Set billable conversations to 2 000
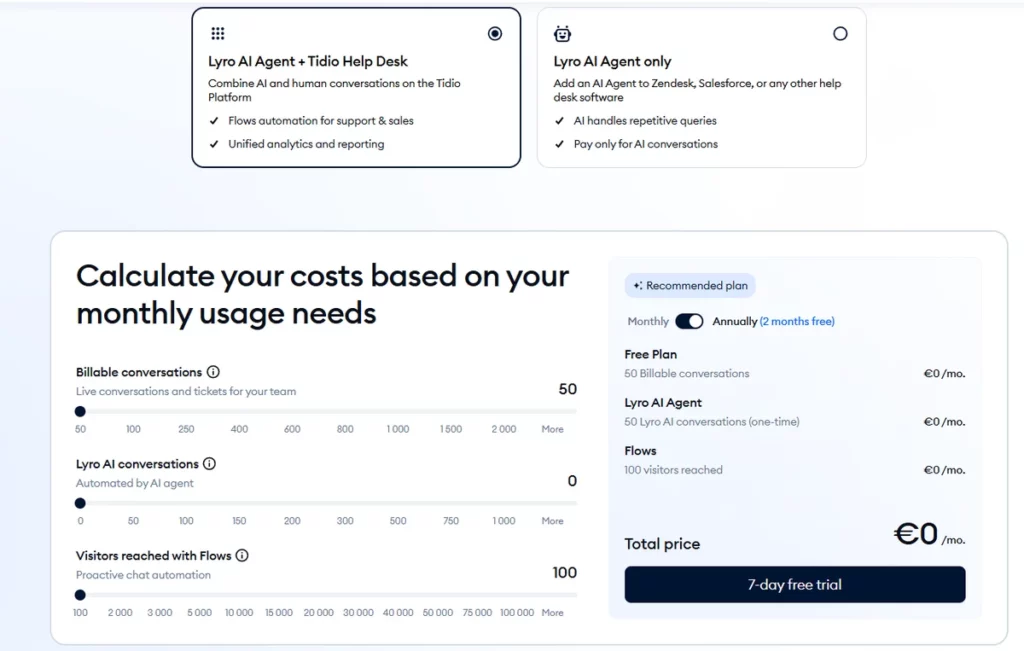 [504, 429]
